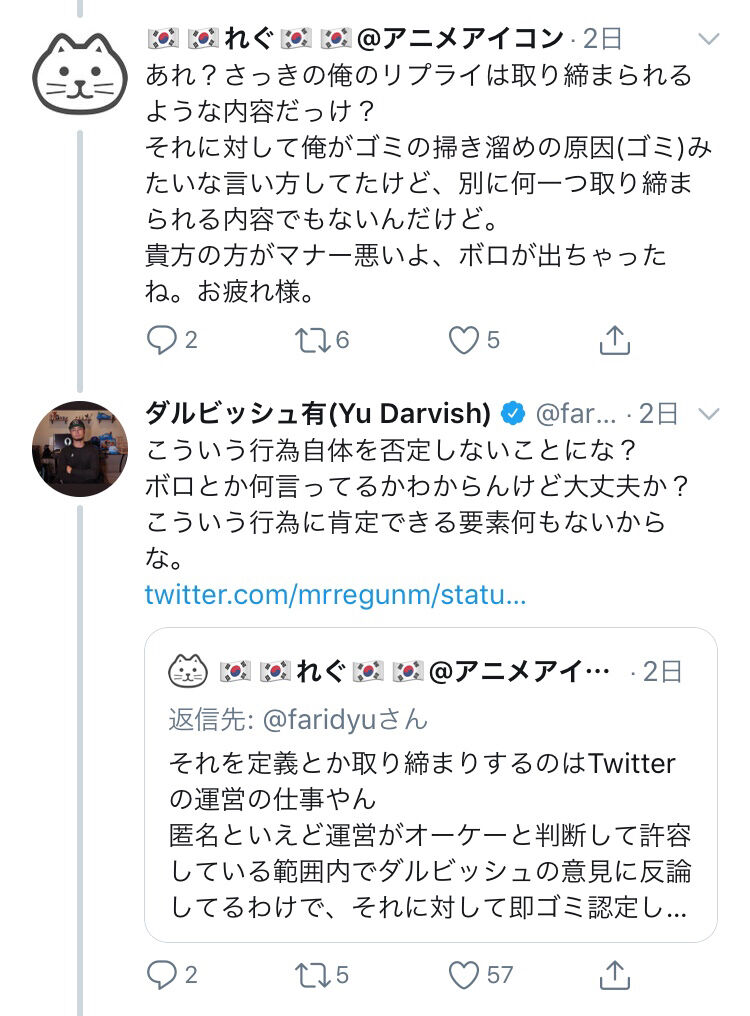This screenshot has height=1016, width=750.
Task: Click the verified badge next to Yu Darvish
Action: click(513, 412)
